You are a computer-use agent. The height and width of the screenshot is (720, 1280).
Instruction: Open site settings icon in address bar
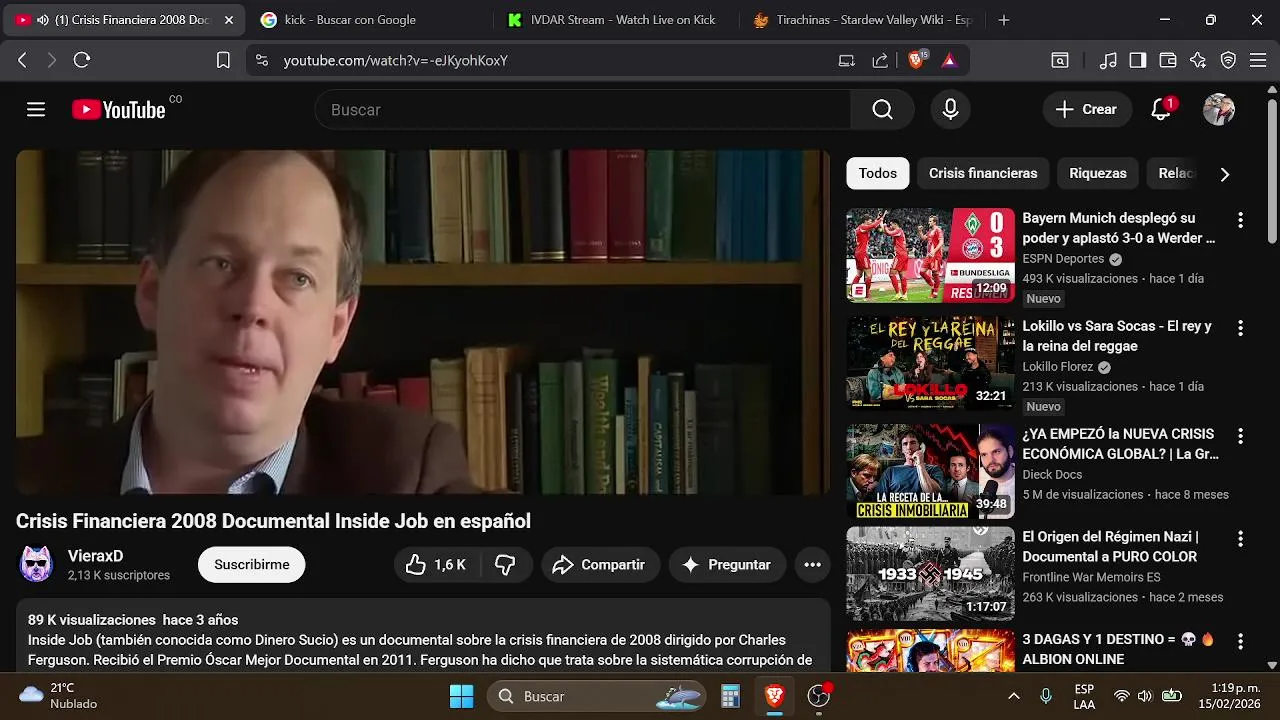[x=262, y=60]
